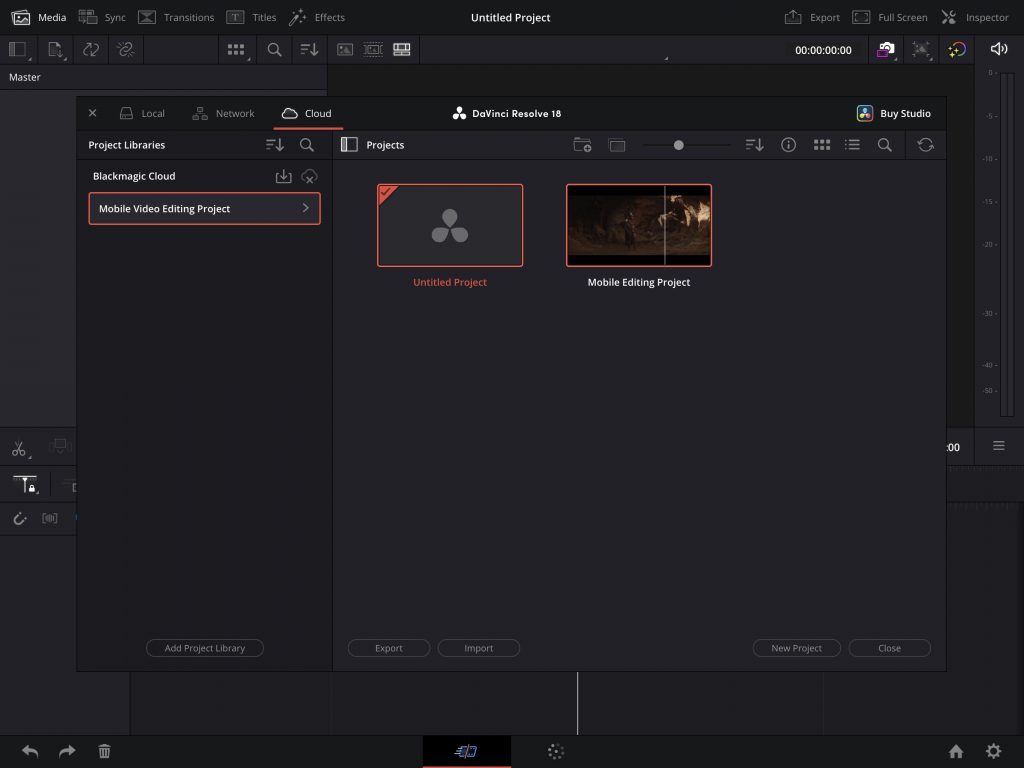
Task: Open the project info icon
Action: tap(788, 145)
